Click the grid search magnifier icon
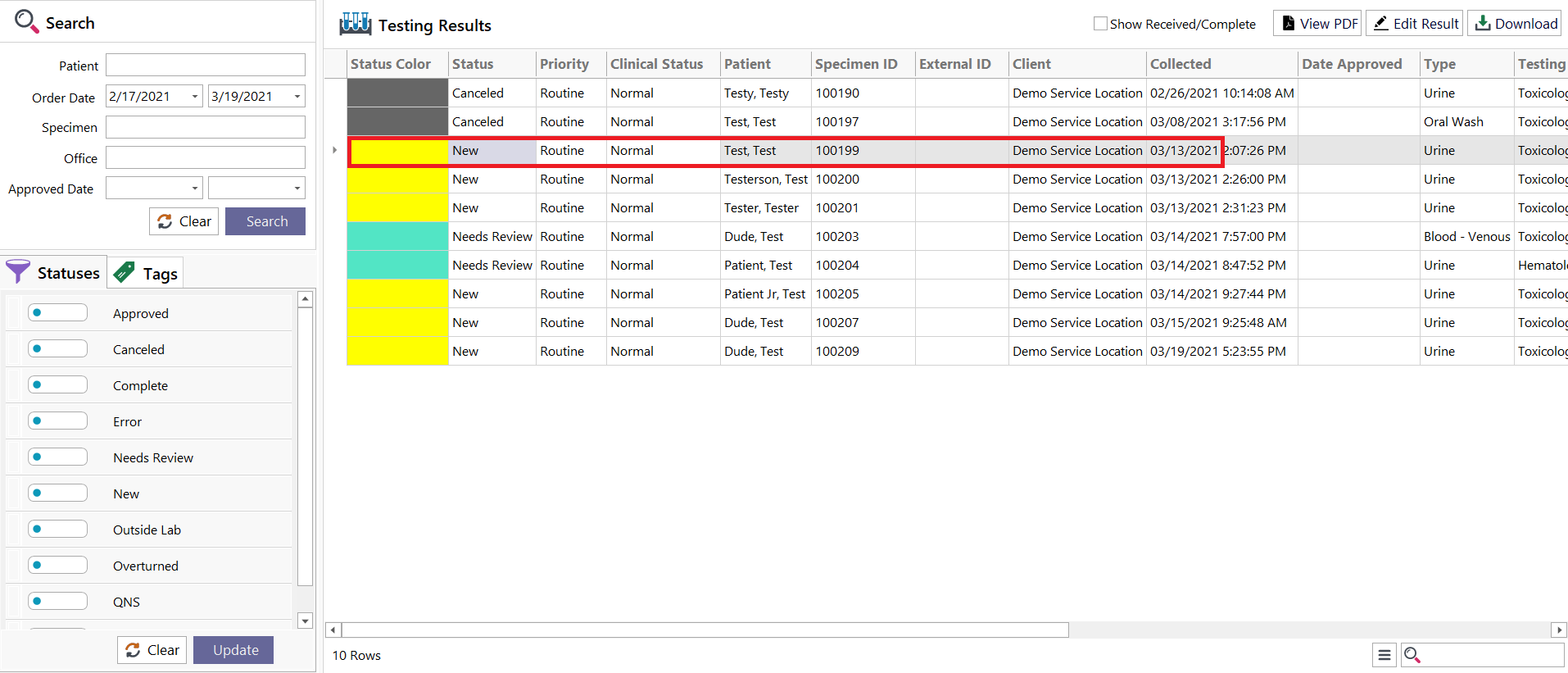1568x673 pixels. point(1412,655)
